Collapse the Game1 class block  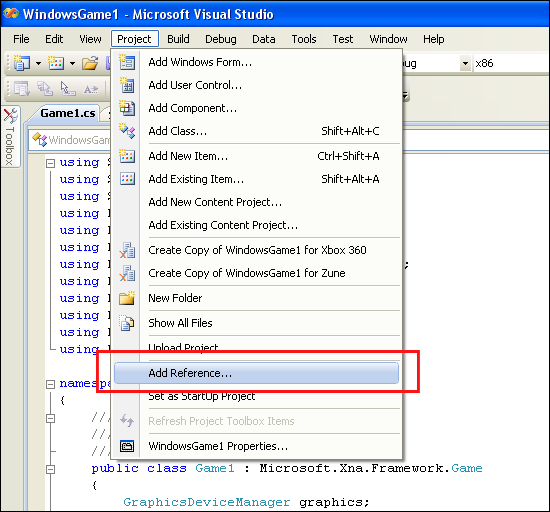51,469
